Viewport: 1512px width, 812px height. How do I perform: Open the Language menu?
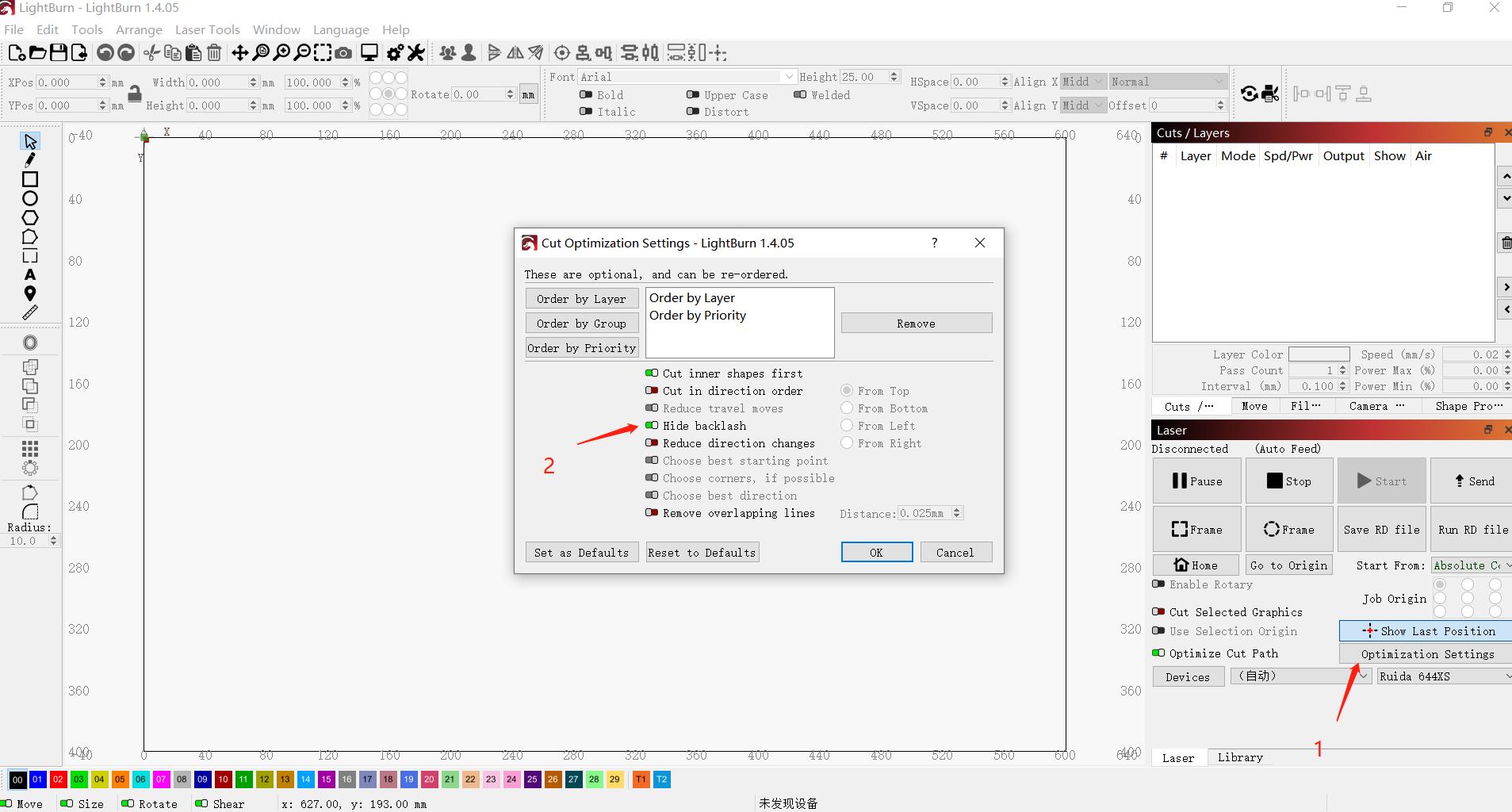(x=341, y=29)
